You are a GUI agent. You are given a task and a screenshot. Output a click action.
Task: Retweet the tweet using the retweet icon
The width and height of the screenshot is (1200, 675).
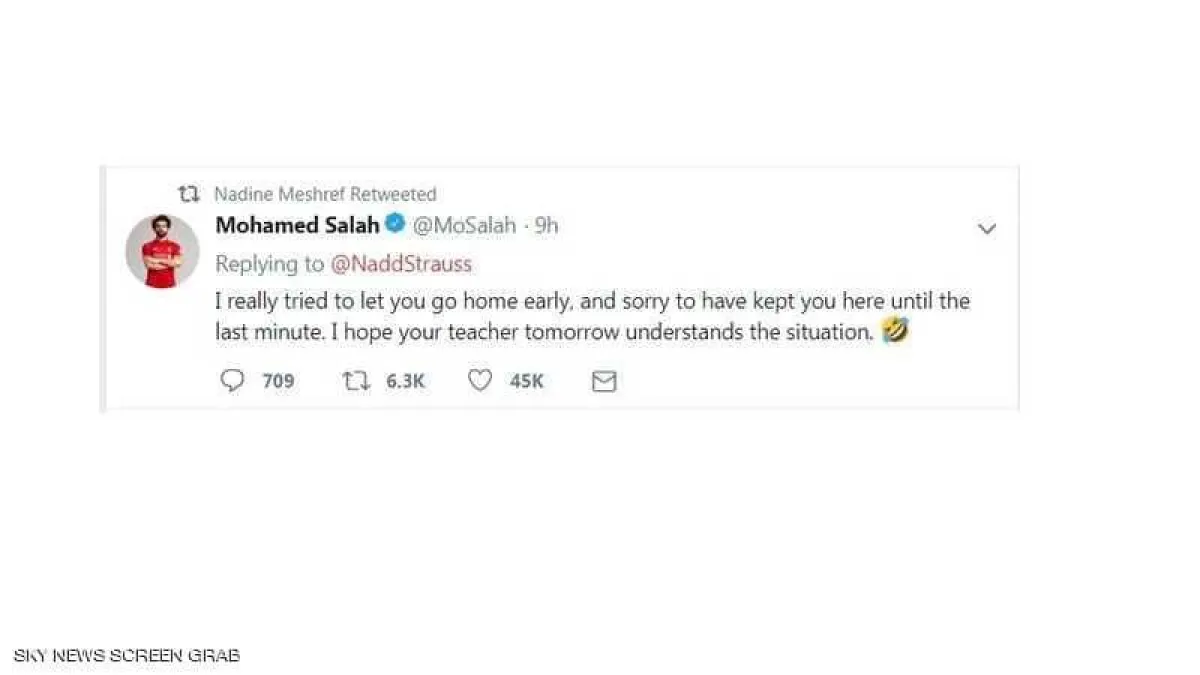355,381
